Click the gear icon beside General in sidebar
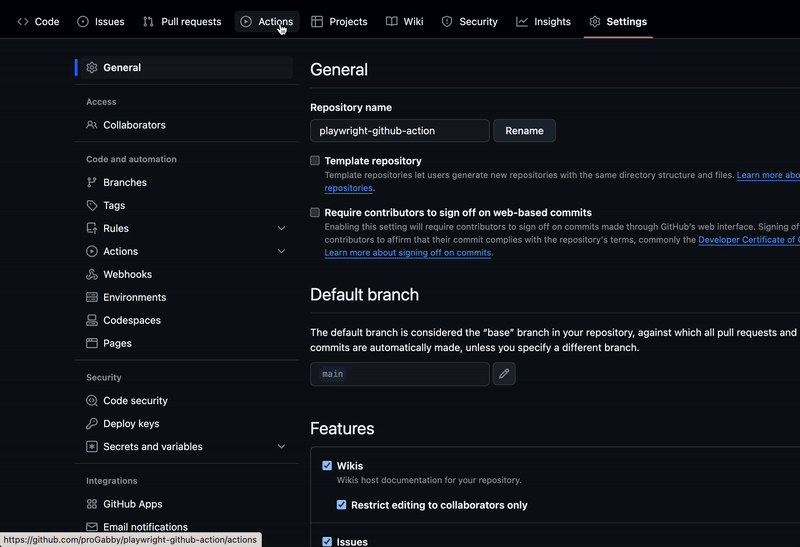Screen dimensions: 800x547 [x=92, y=67]
